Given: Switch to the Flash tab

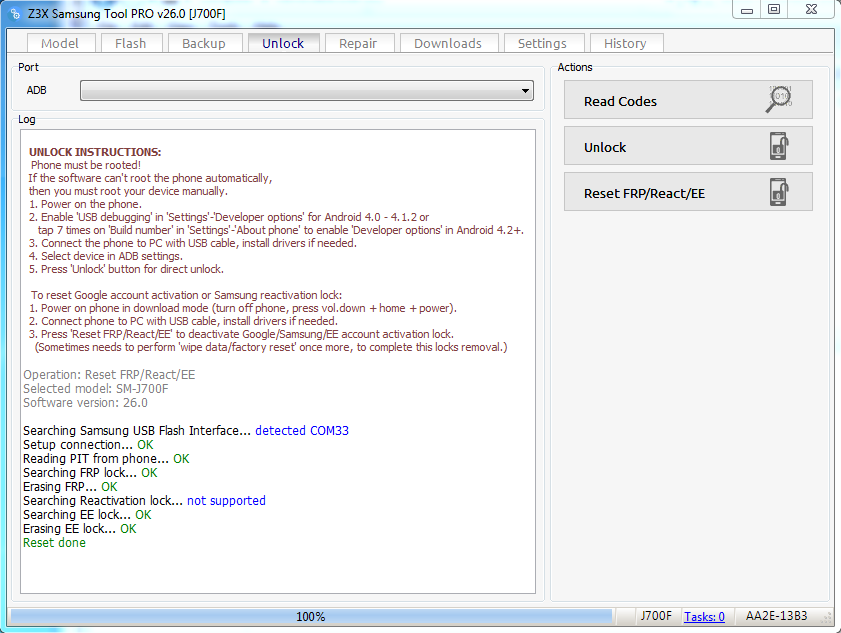Looking at the screenshot, I should point(130,43).
